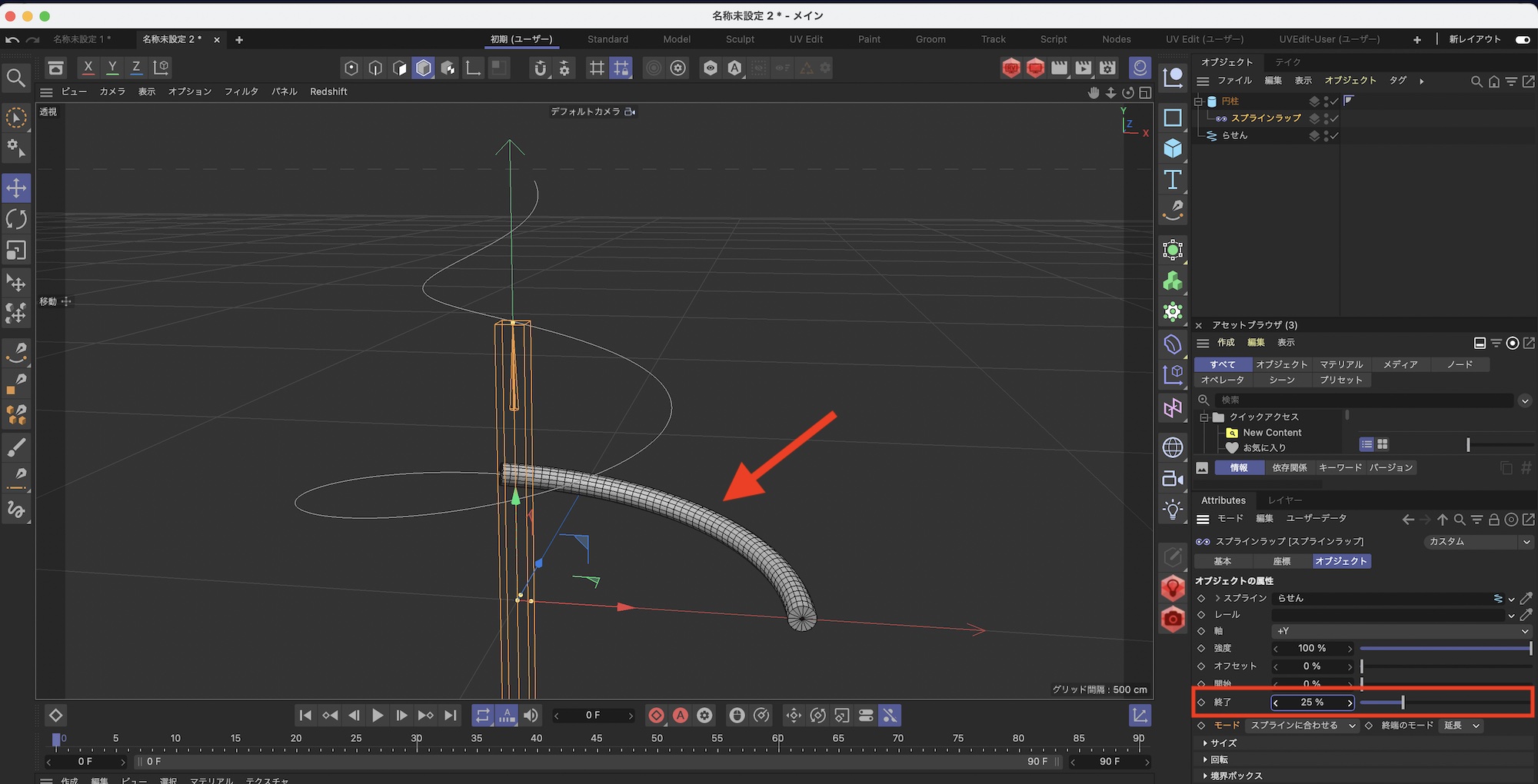The width and height of the screenshot is (1538, 784).
Task: Select the Rotate tool
Action: click(x=16, y=219)
